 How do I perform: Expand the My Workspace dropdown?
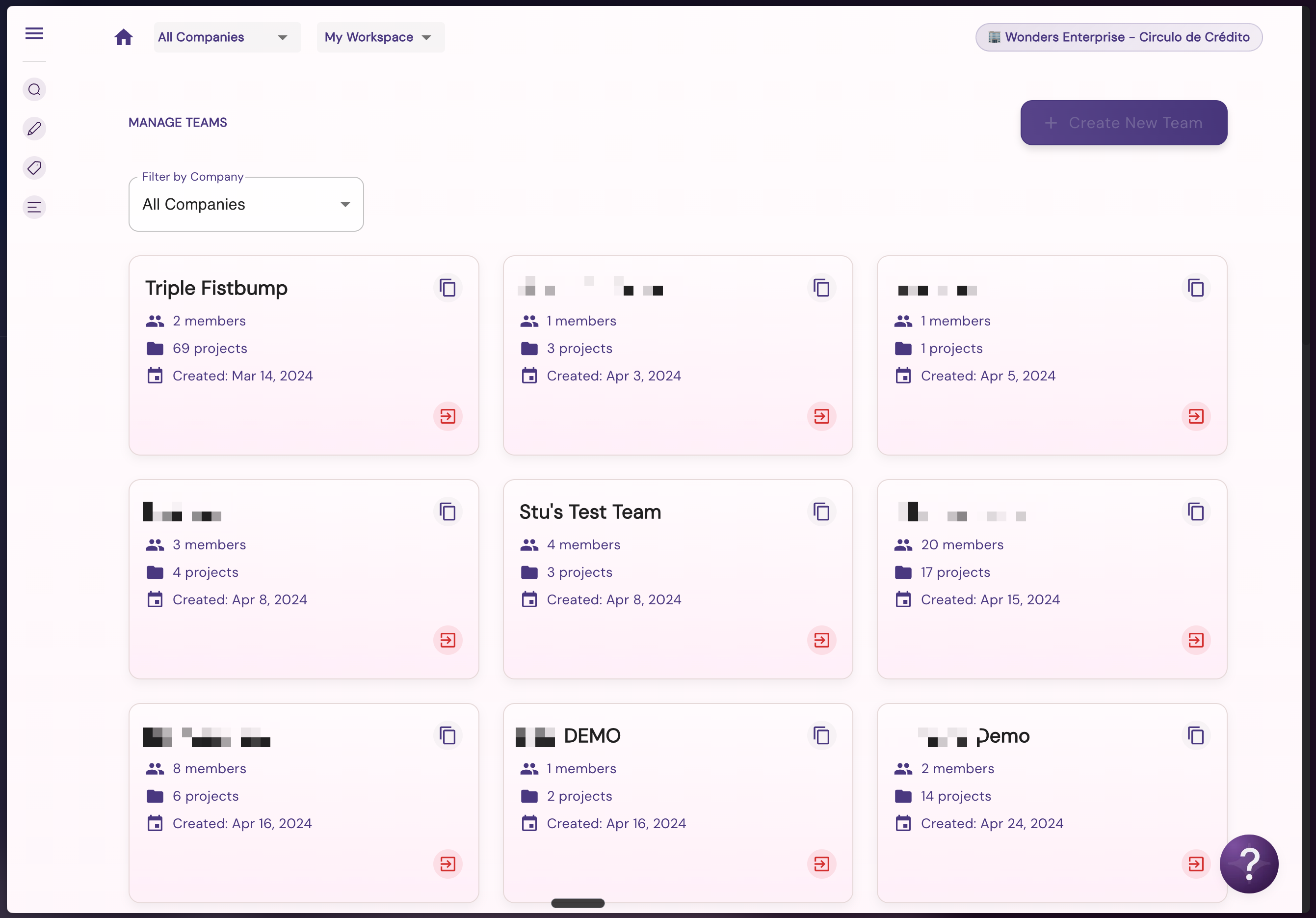(381, 37)
